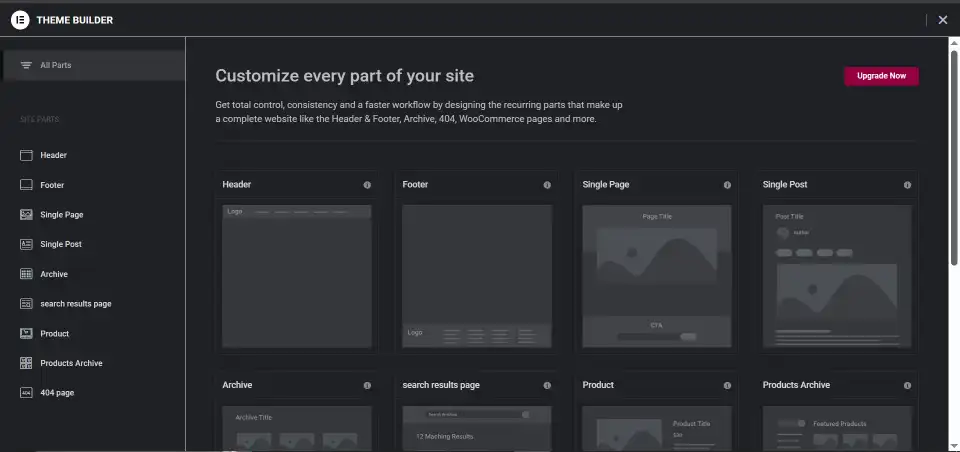This screenshot has width=960, height=452.
Task: Click the Single Post card title
Action: pos(785,184)
